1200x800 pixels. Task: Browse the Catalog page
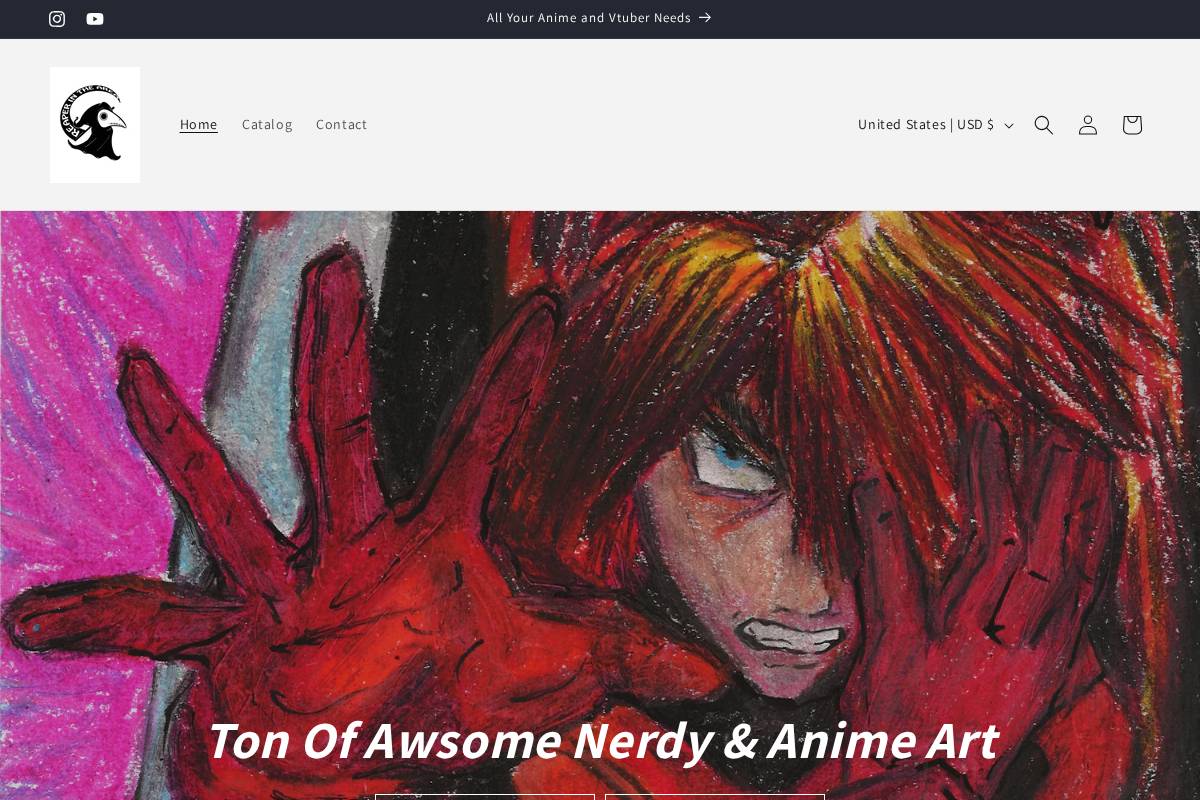pyautogui.click(x=267, y=124)
